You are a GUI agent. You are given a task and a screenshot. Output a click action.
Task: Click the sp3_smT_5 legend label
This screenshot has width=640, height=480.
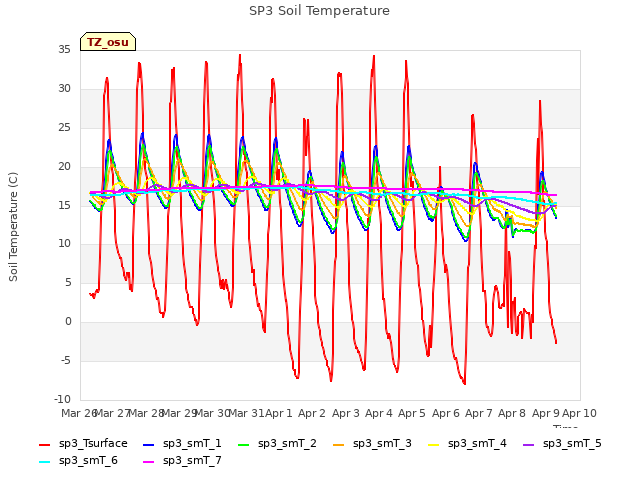(572, 444)
